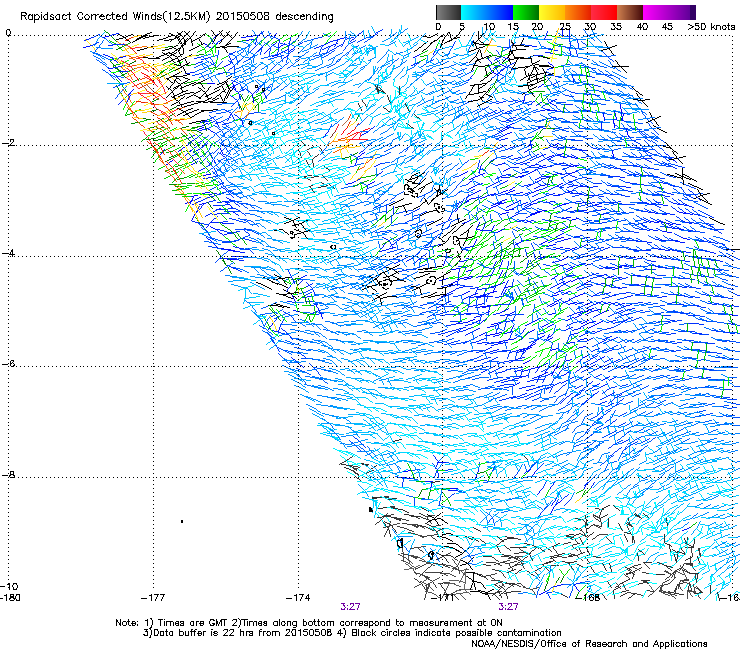Click the purple '3:27' time left of -171
This screenshot has width=740, height=650.
tap(351, 607)
